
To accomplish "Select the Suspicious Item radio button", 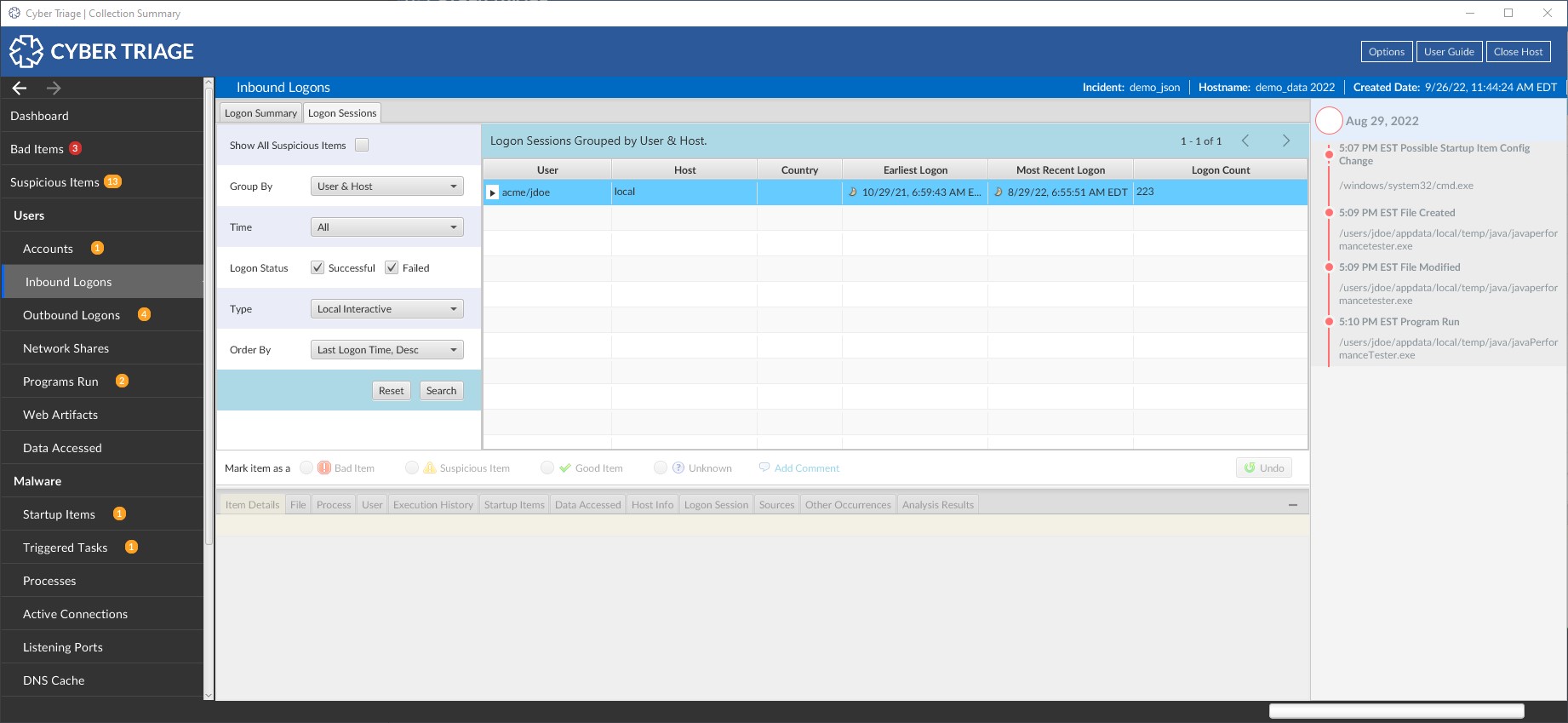I will click(x=412, y=468).
